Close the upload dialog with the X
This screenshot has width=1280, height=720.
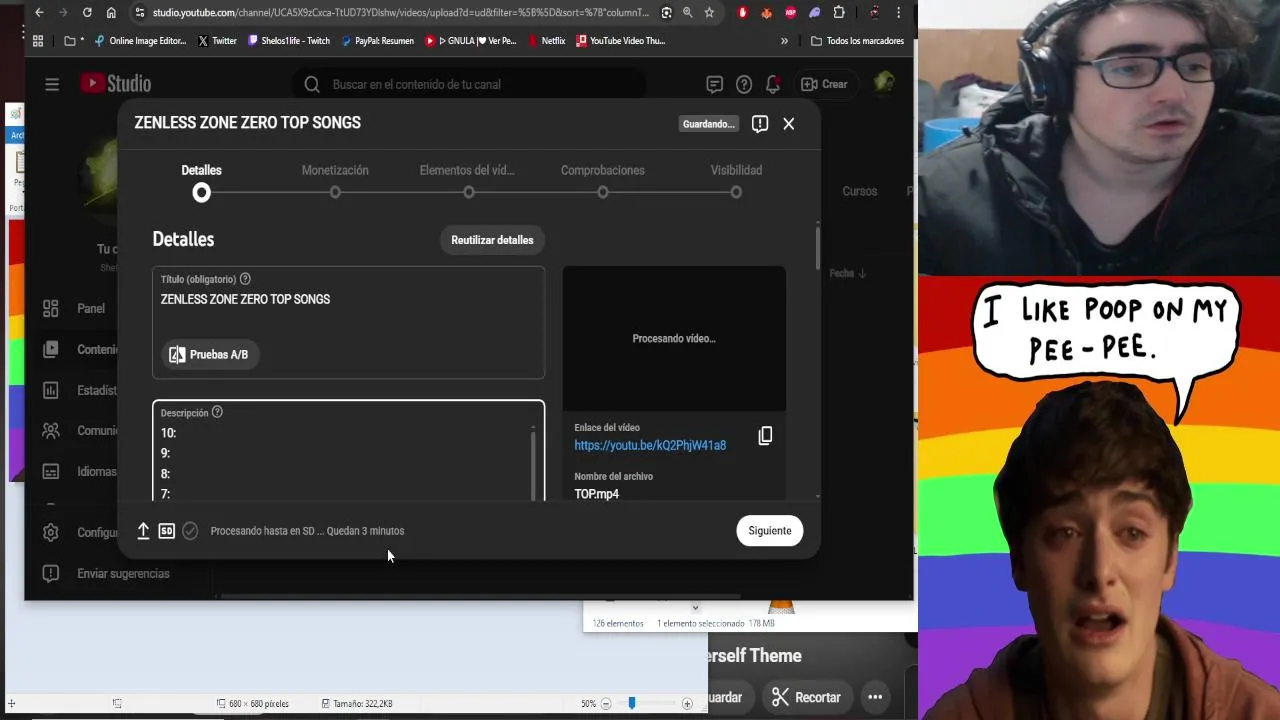789,124
